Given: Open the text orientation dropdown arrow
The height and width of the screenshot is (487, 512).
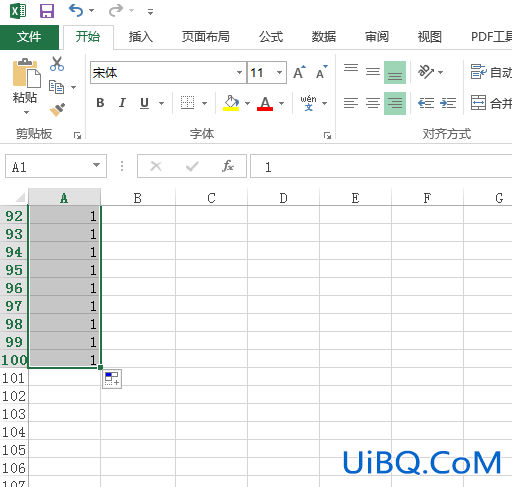Looking at the screenshot, I should click(440, 72).
